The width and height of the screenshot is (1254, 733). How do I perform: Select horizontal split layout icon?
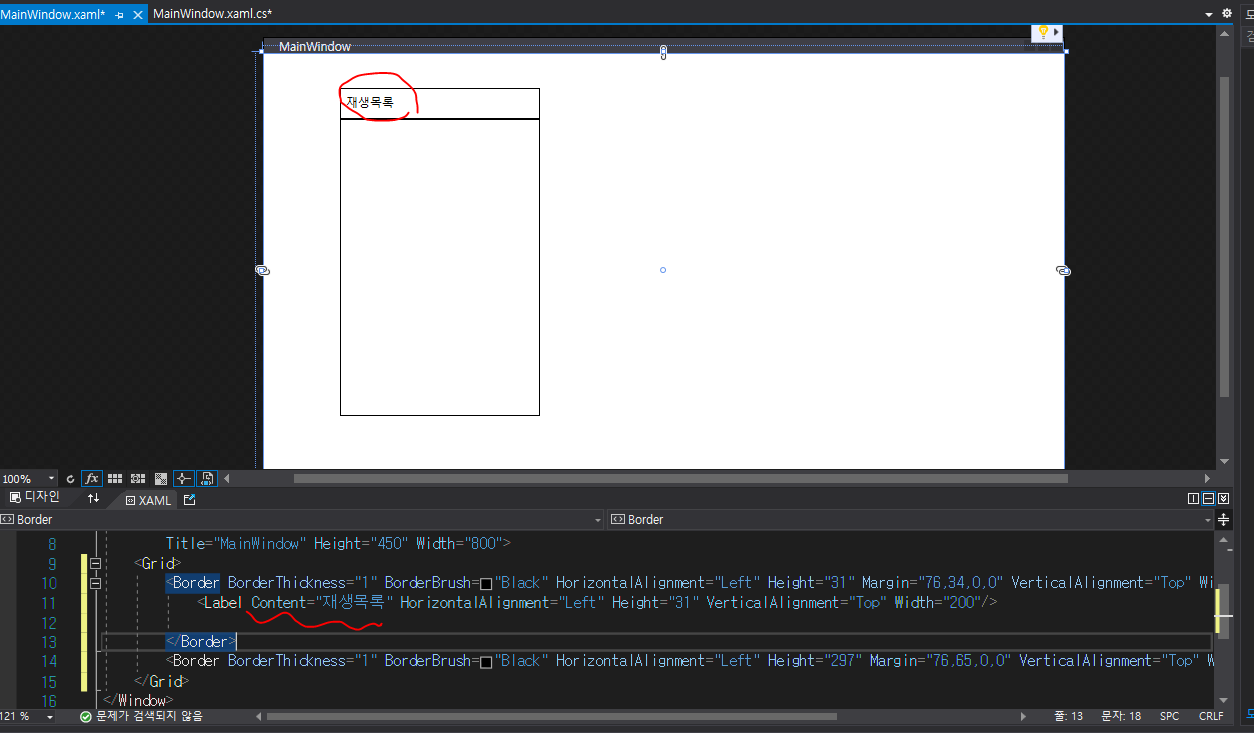pyautogui.click(x=1208, y=498)
